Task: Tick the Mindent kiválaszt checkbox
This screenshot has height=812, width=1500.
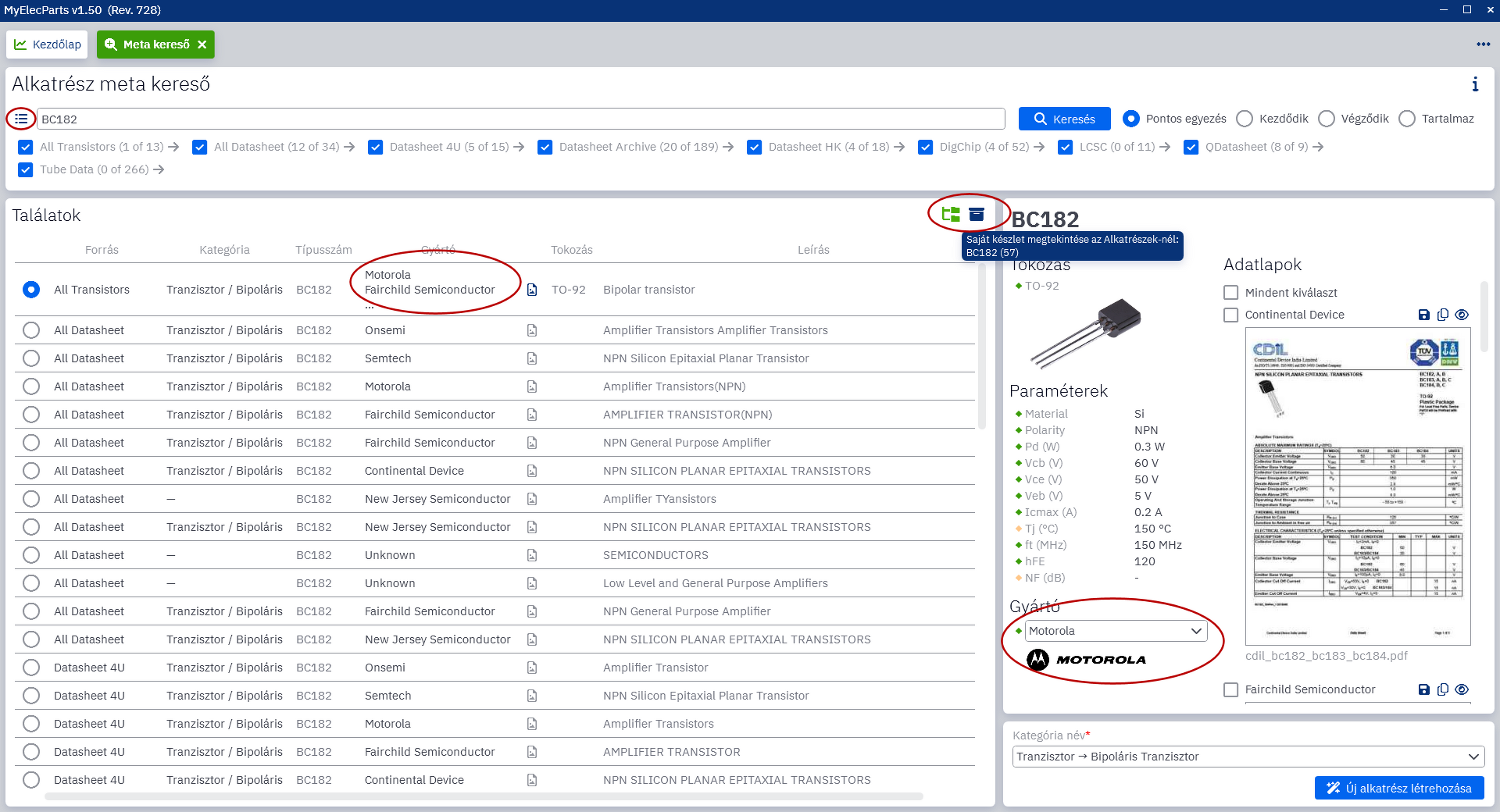Action: pos(1231,293)
